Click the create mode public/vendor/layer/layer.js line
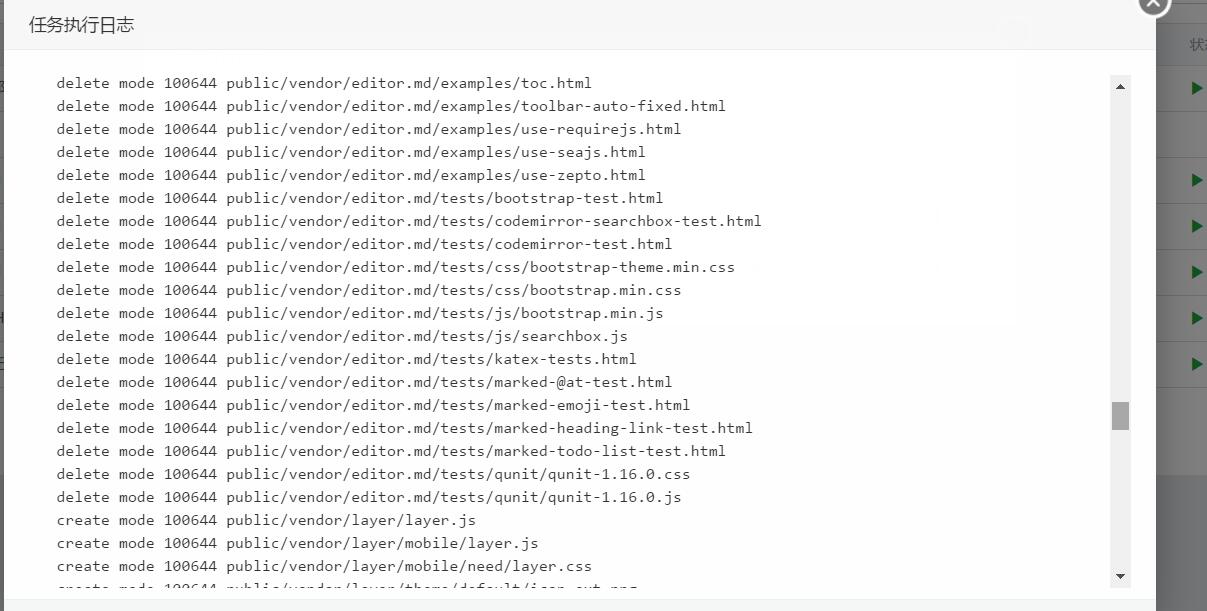This screenshot has height=611, width=1207. coord(266,520)
